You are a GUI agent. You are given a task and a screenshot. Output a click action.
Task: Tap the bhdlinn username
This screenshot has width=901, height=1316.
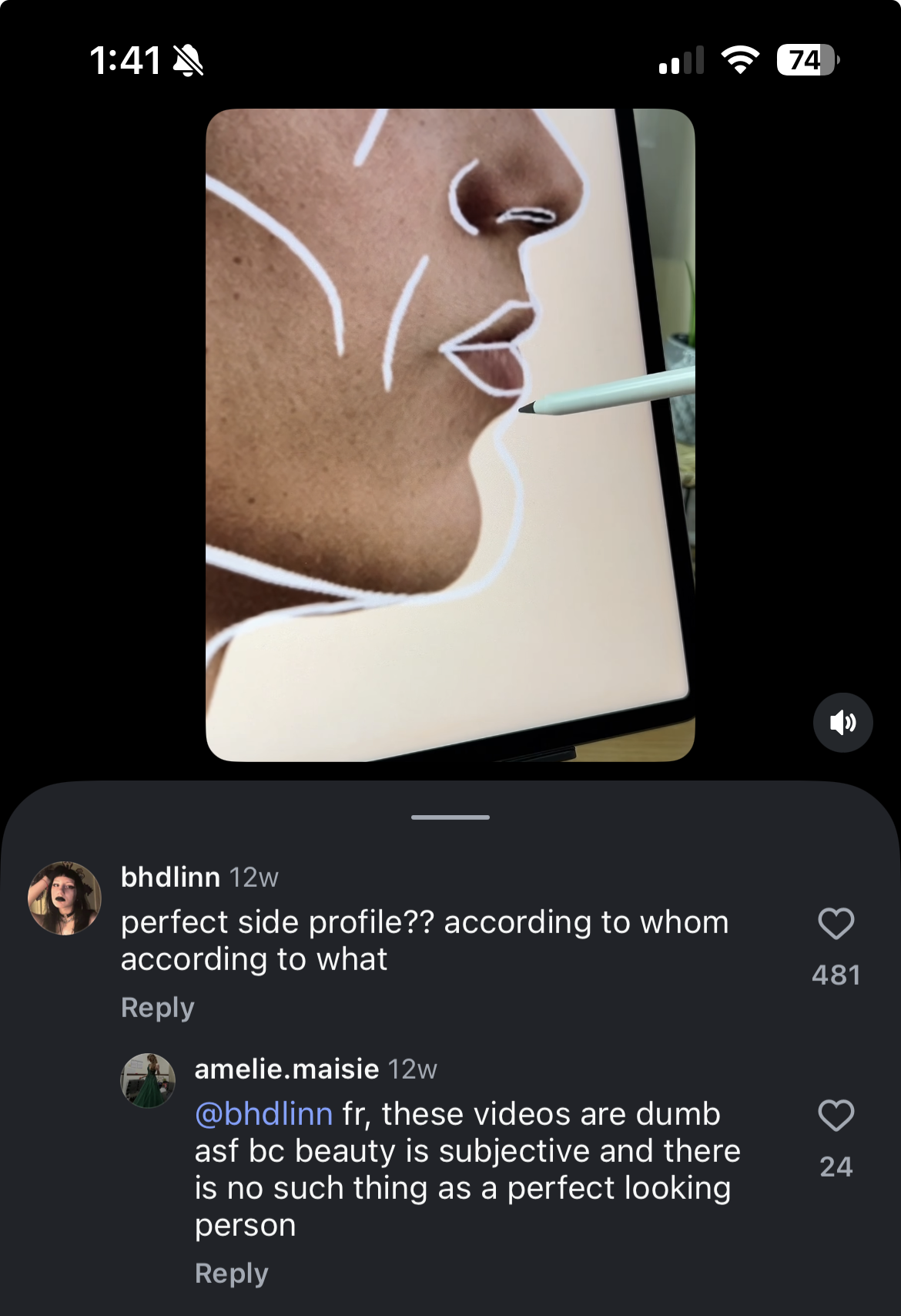coord(170,877)
